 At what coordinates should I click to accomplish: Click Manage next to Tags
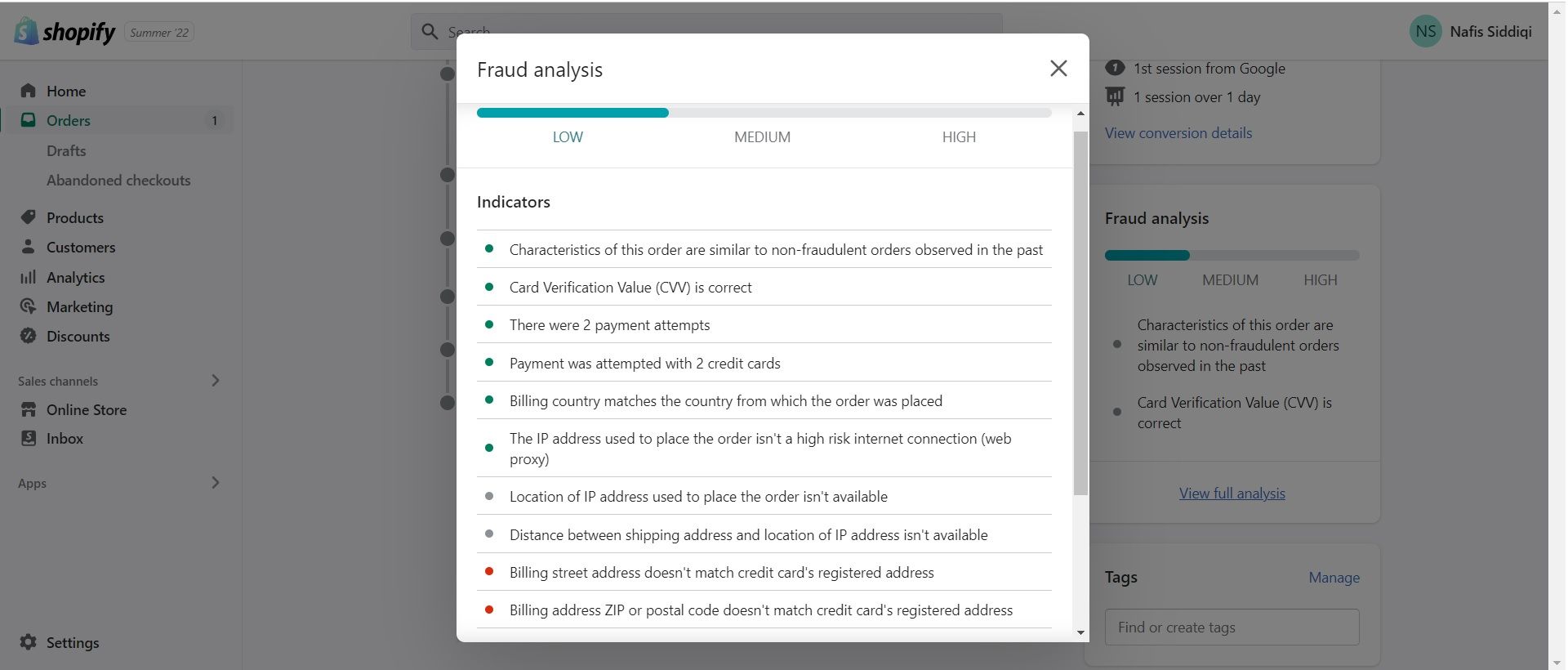[x=1334, y=578]
